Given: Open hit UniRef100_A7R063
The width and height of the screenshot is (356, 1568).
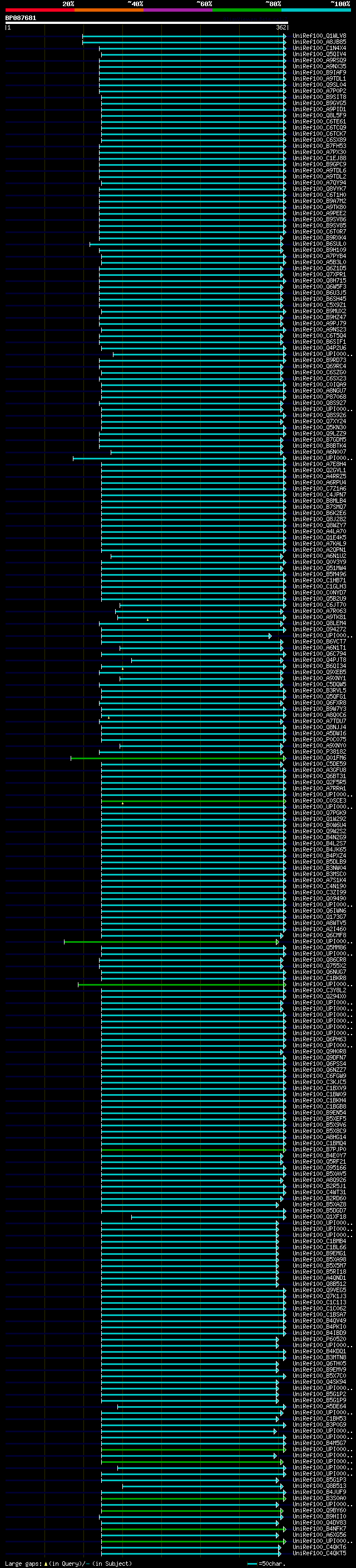Looking at the screenshot, I should (319, 611).
